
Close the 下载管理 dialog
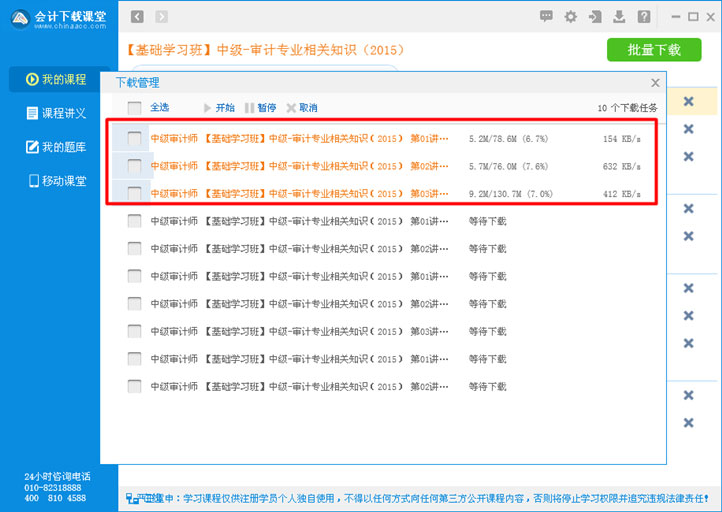click(655, 83)
